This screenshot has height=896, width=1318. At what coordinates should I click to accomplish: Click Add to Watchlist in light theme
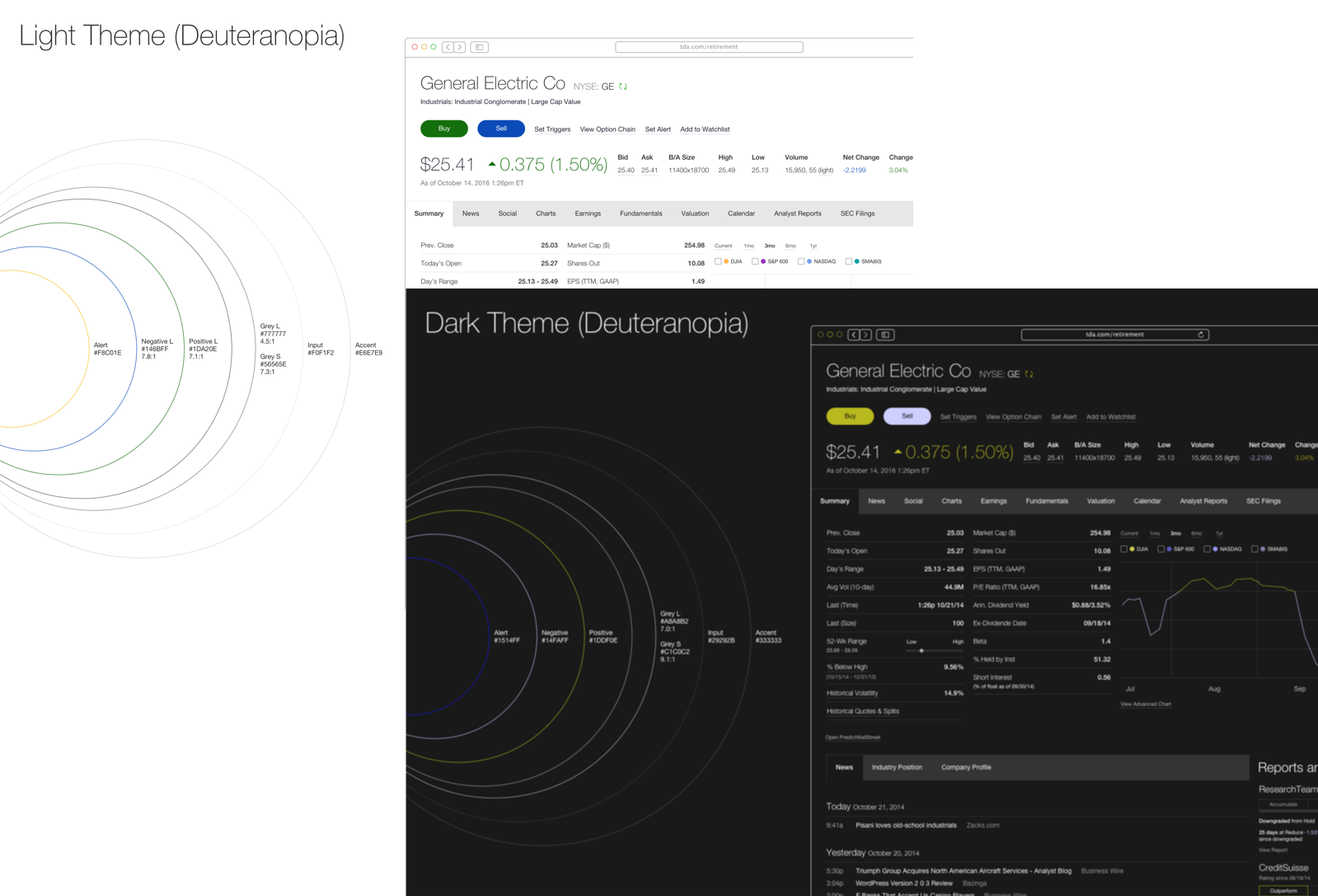click(x=705, y=129)
